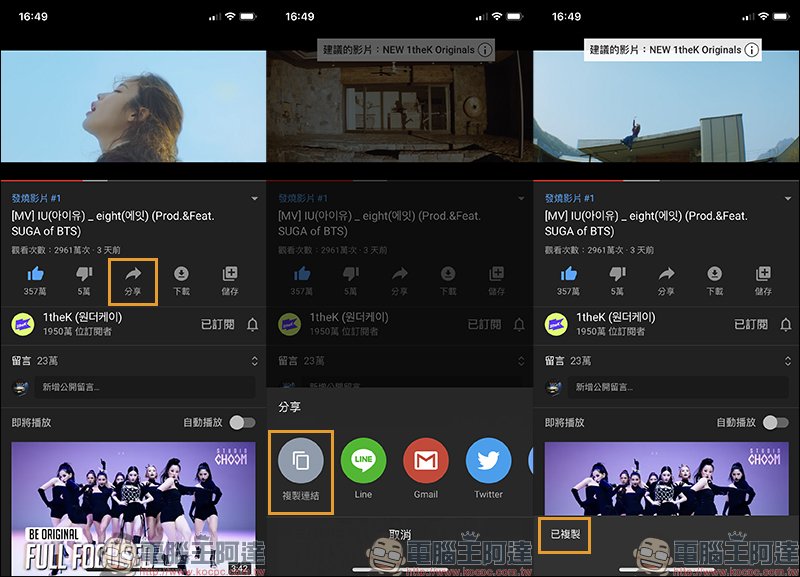Tap the dislike thumbs-down in right screen

click(617, 274)
